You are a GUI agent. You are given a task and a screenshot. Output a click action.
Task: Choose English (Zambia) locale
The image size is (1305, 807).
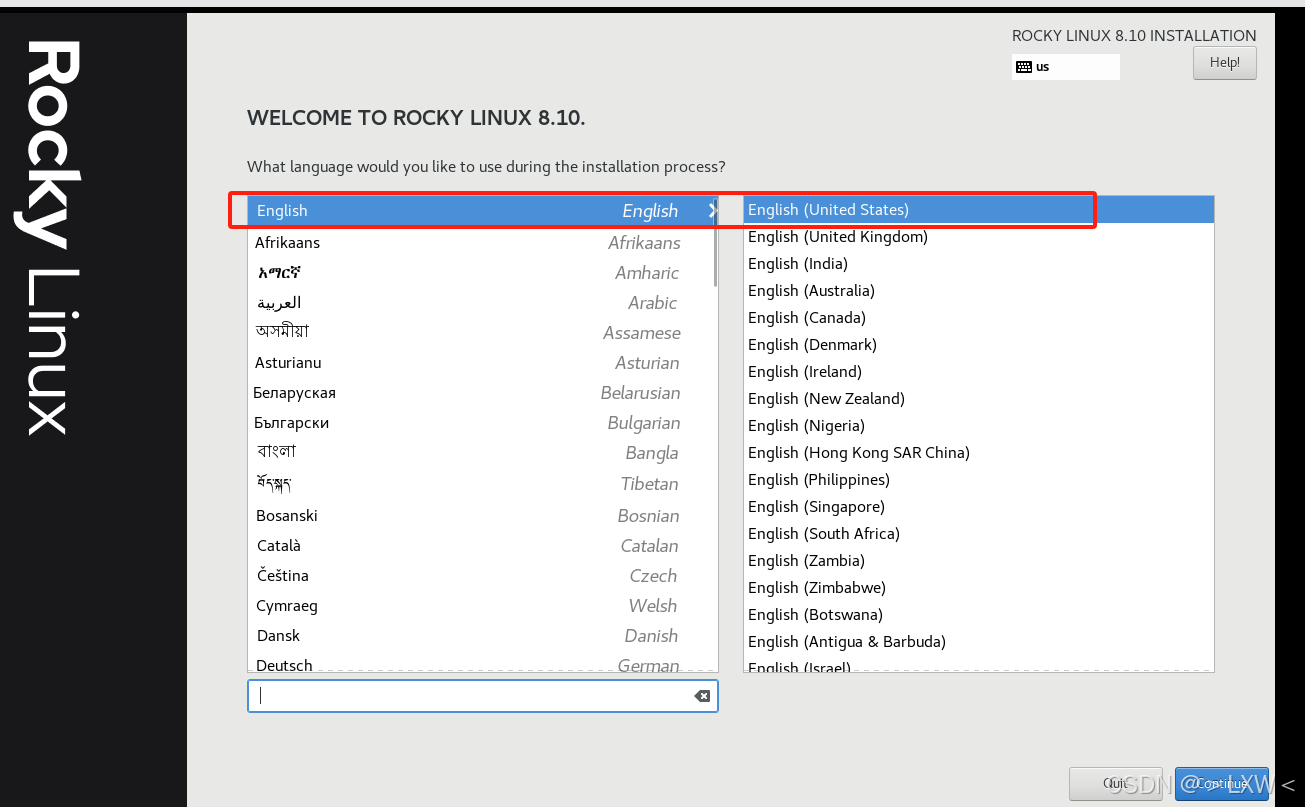(x=978, y=561)
